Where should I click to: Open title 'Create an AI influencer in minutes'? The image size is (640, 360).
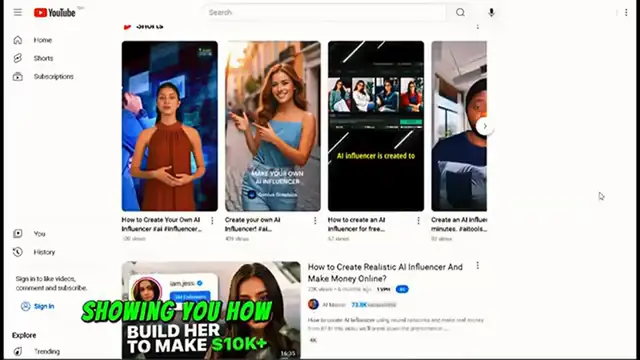[x=459, y=224]
